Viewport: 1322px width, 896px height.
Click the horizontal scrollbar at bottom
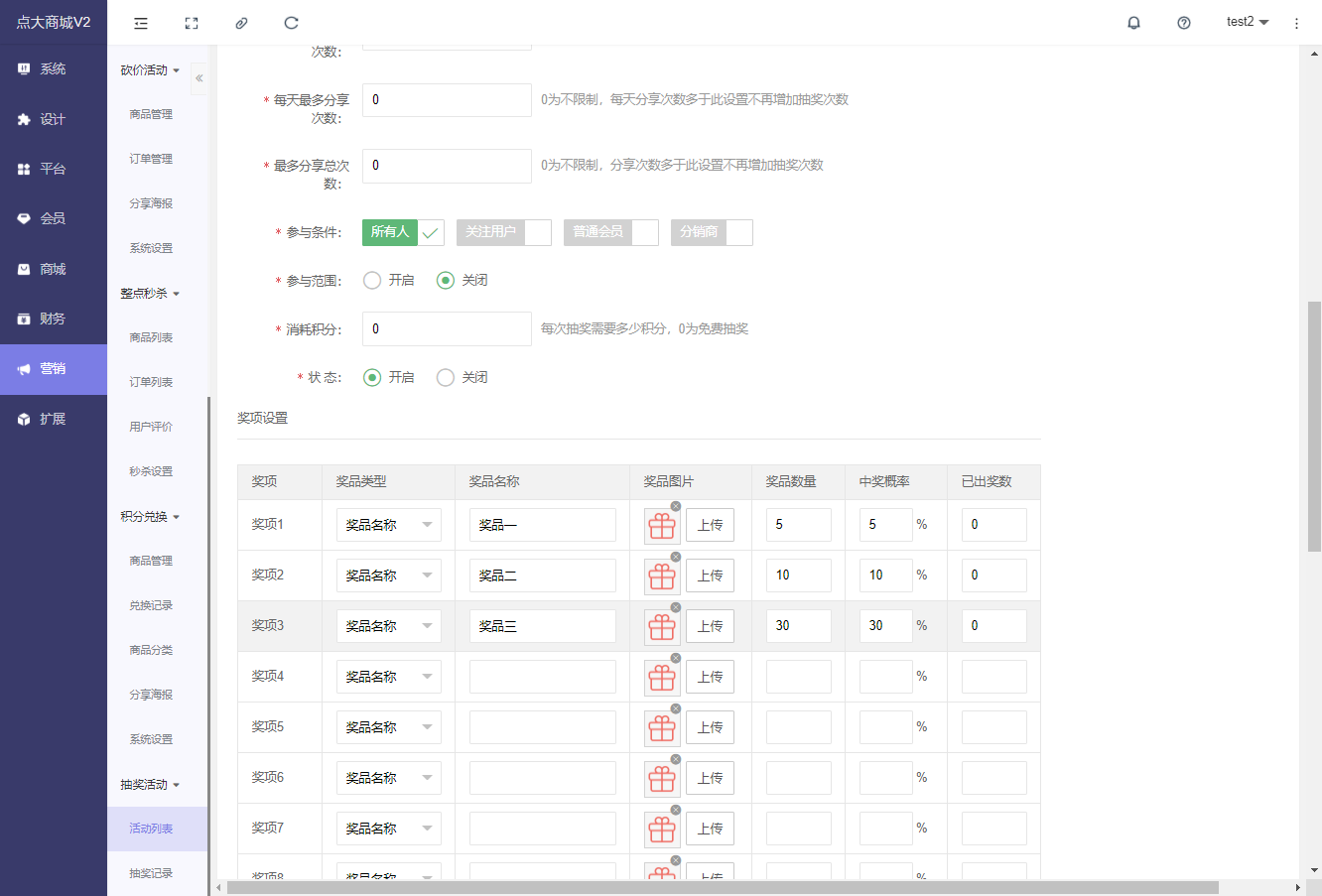click(x=723, y=887)
